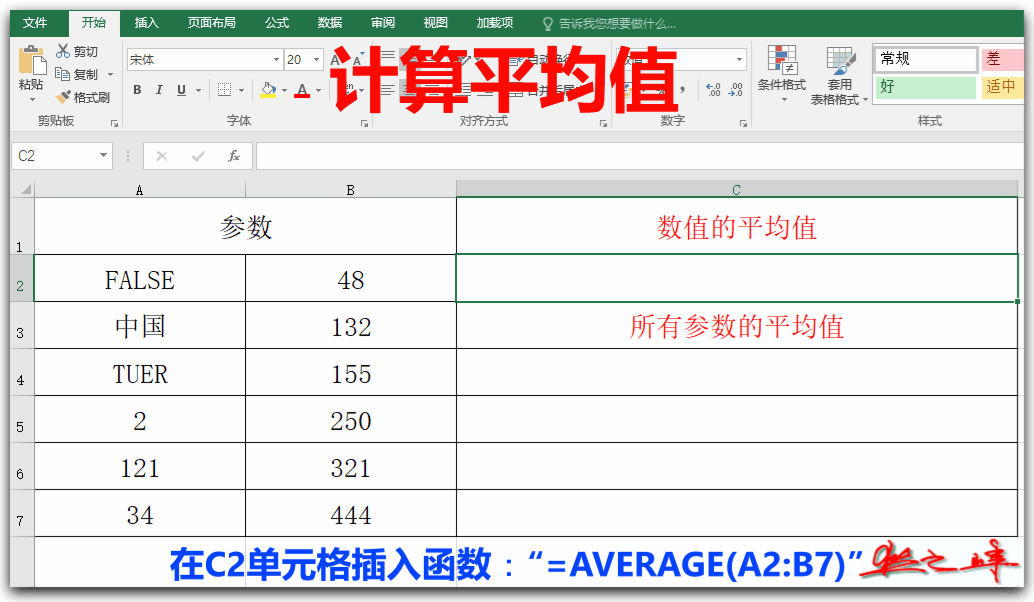Click the Copy button
Screen dimensions: 1034x602
coord(76,74)
